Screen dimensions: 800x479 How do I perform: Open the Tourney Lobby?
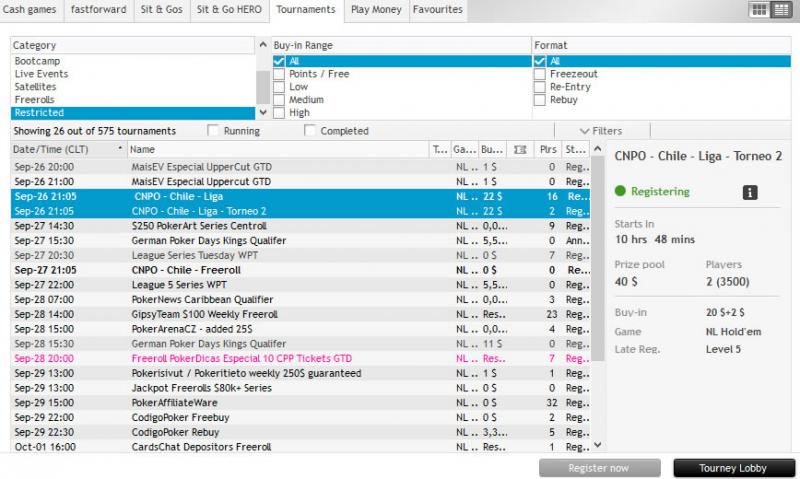(734, 468)
